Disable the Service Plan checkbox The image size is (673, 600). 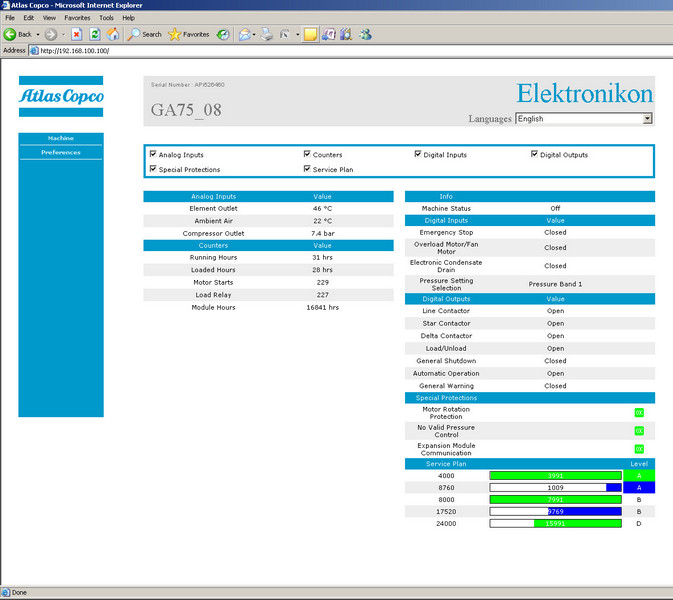pos(307,169)
